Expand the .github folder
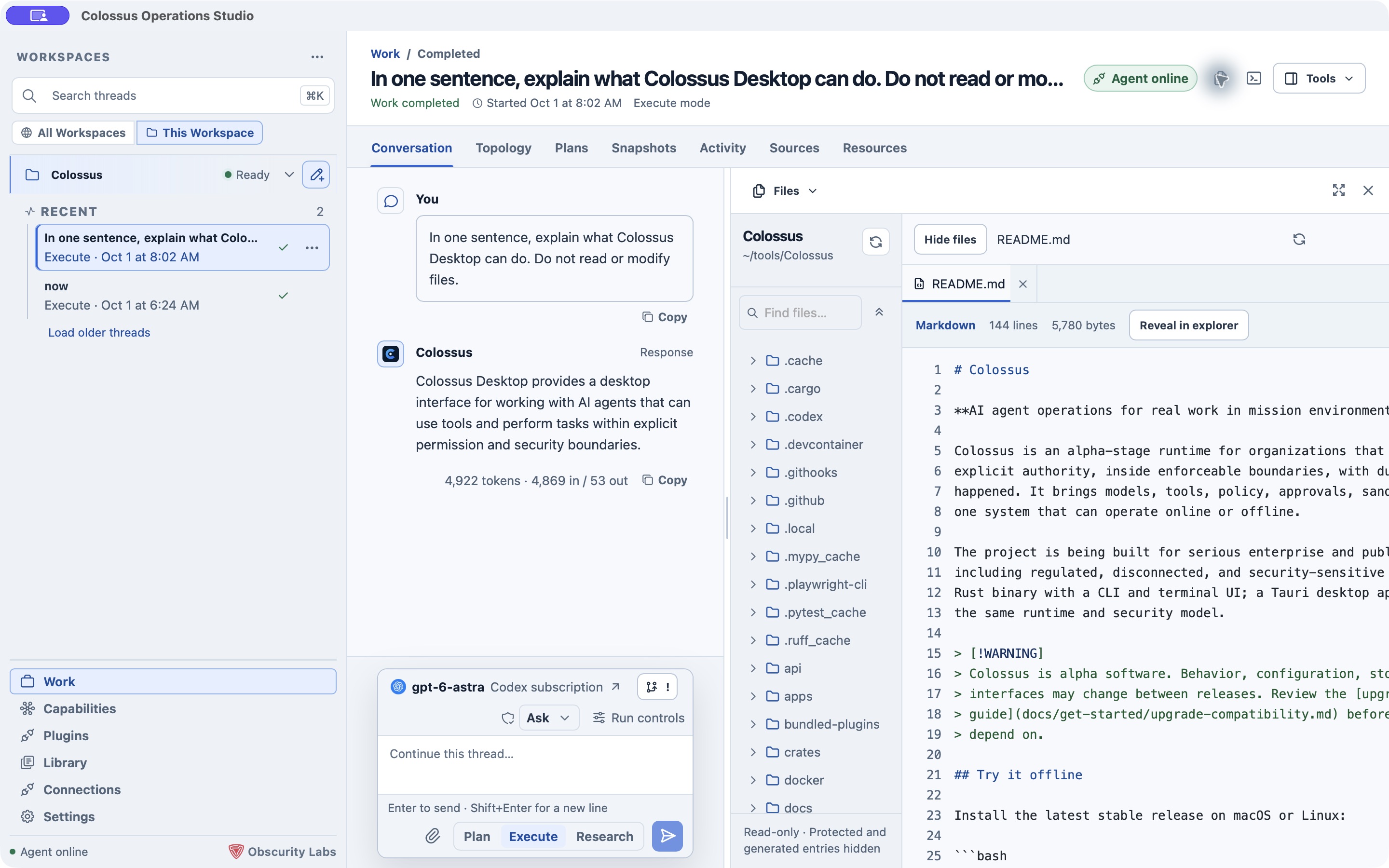 pos(753,500)
